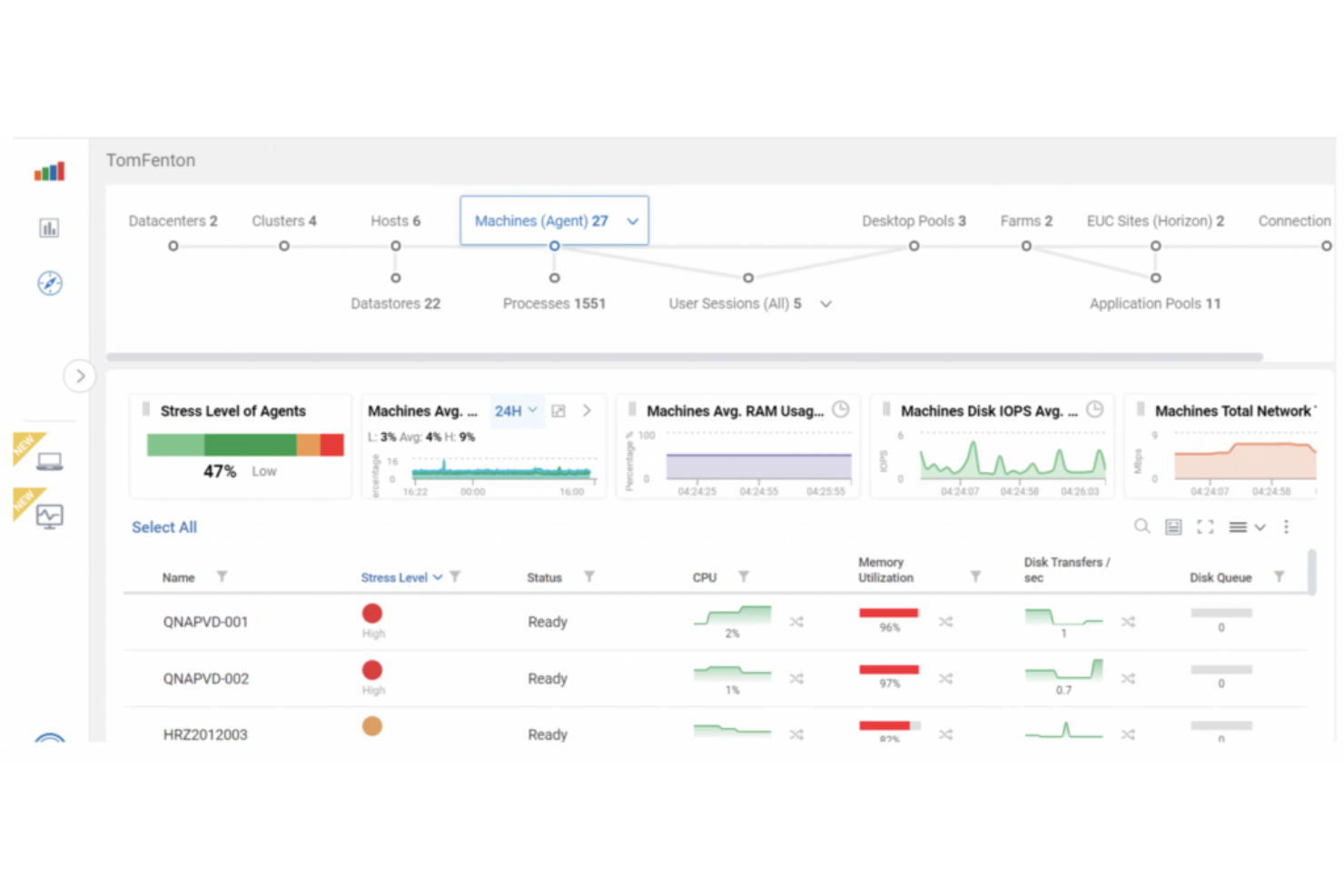This screenshot has width=1344, height=896.
Task: Click the clock icon on Machines Avg RAM widget
Action: click(x=840, y=409)
